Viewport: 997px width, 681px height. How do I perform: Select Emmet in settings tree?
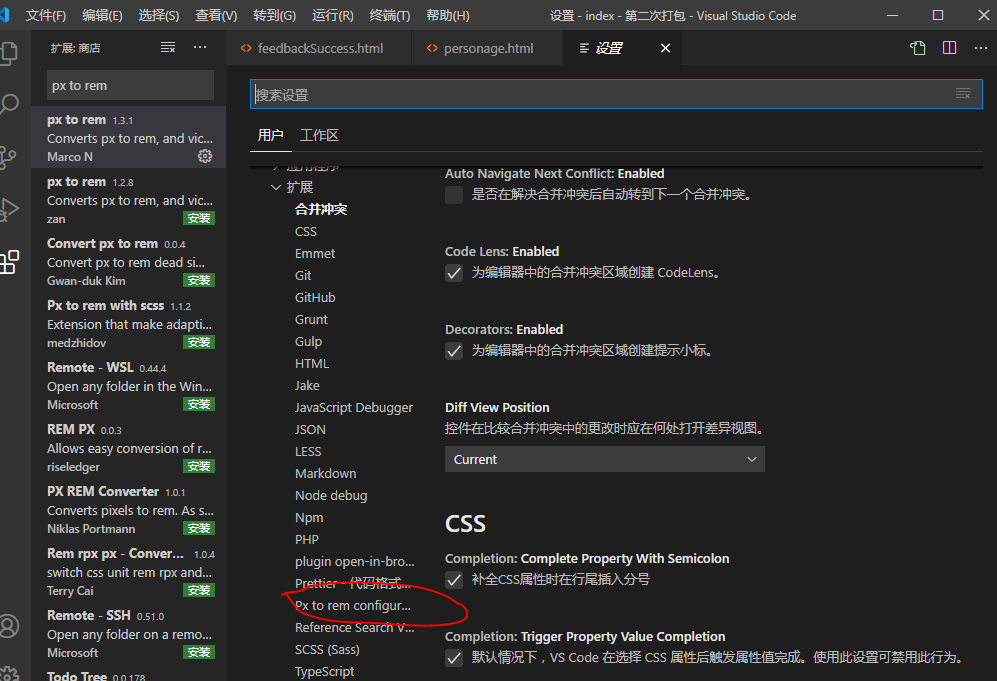pyautogui.click(x=315, y=253)
